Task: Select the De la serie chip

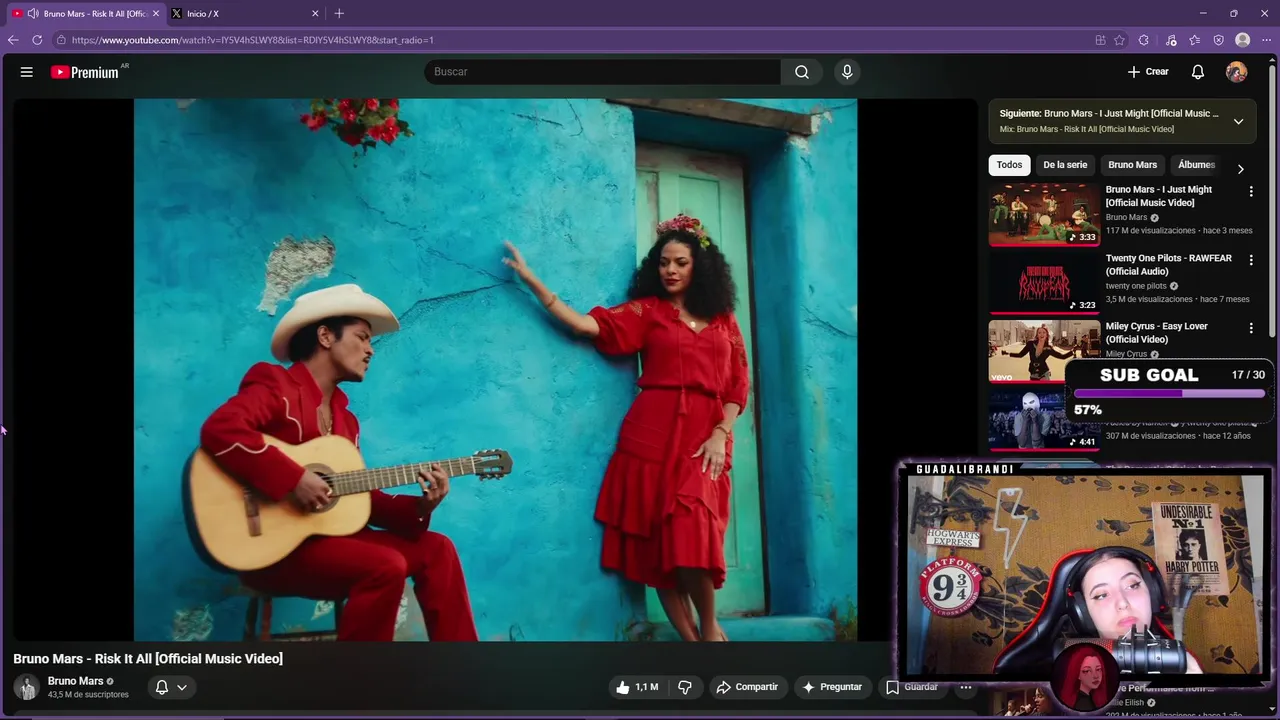Action: coord(1065,165)
